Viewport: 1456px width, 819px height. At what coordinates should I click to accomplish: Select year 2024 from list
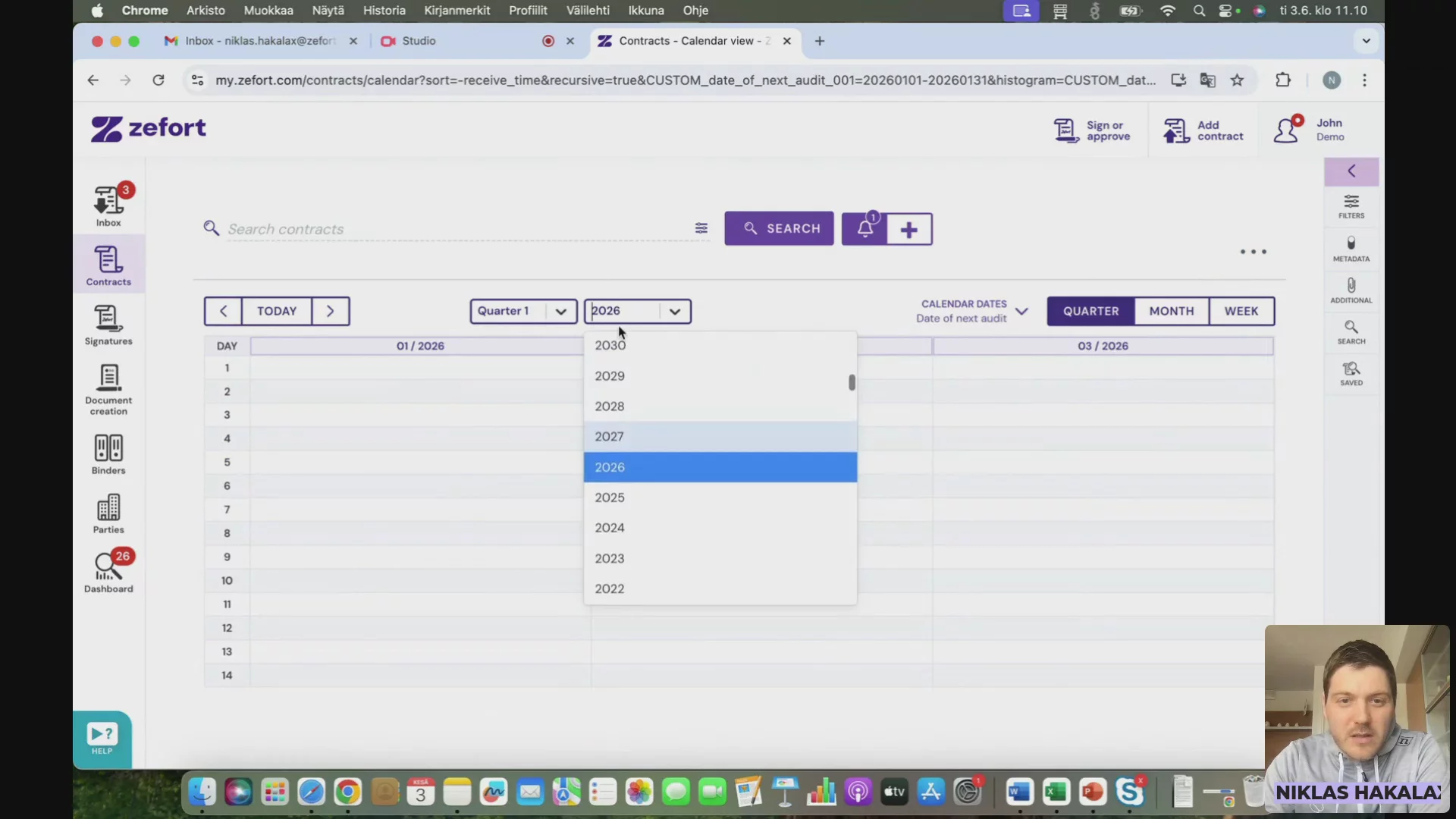tap(720, 528)
